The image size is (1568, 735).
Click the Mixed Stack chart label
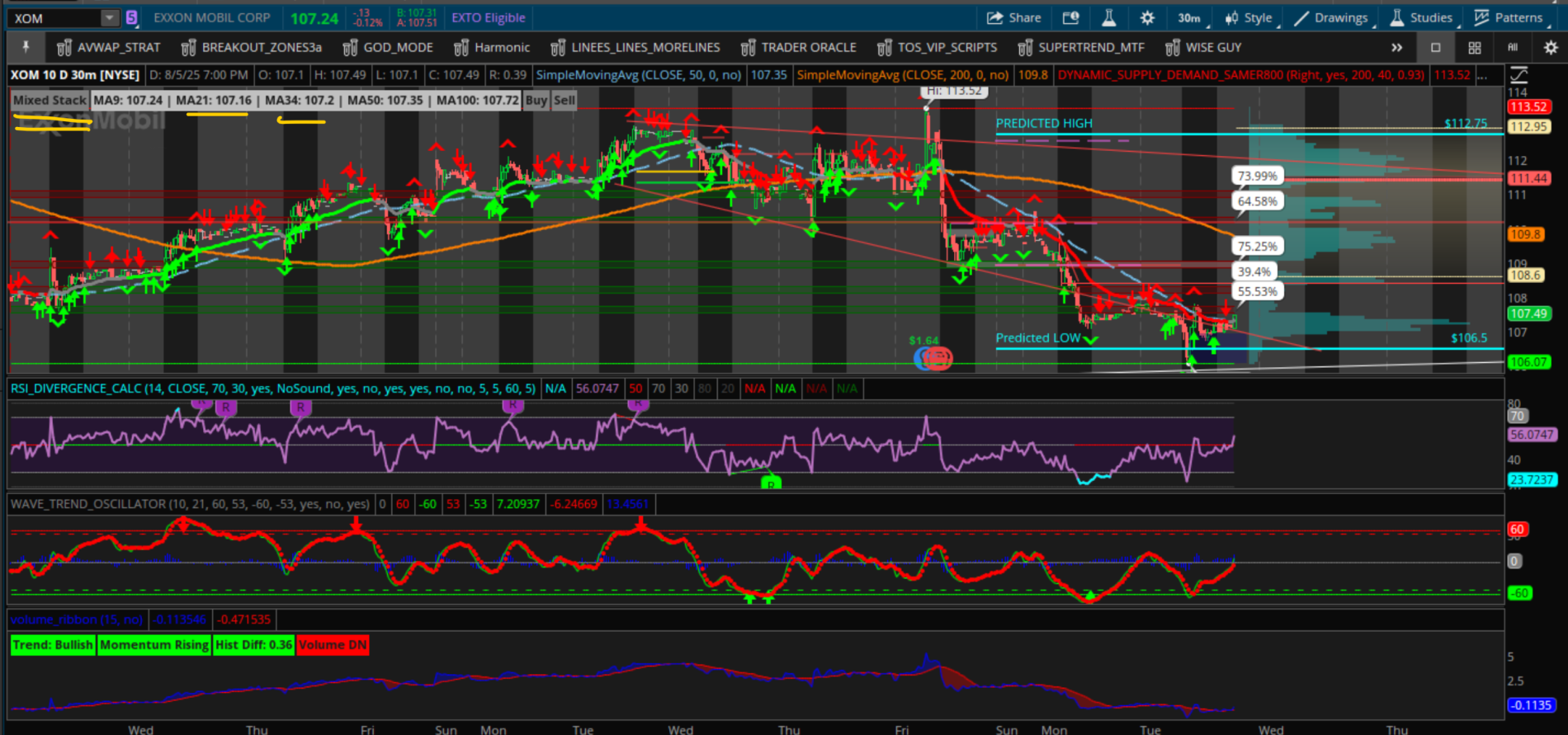[50, 101]
